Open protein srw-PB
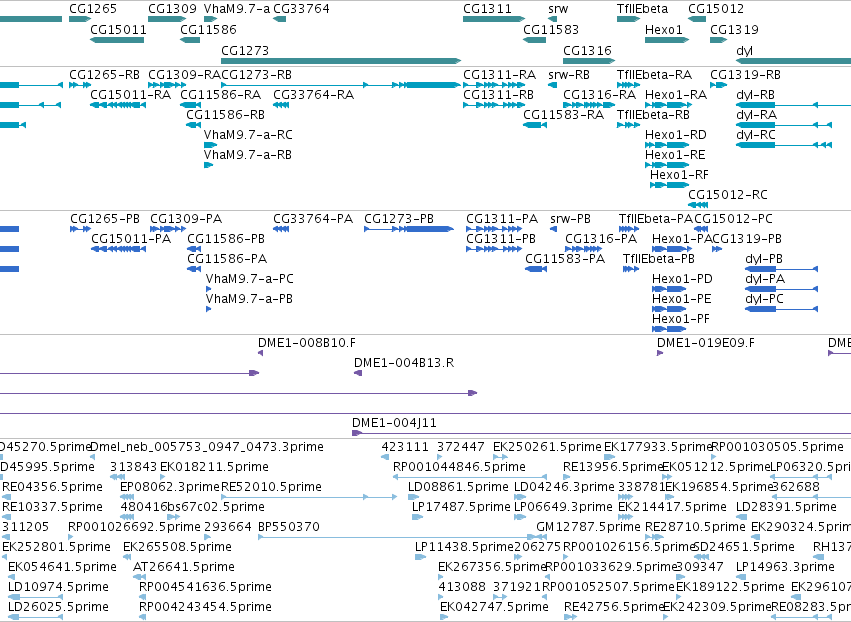 [x=570, y=219]
